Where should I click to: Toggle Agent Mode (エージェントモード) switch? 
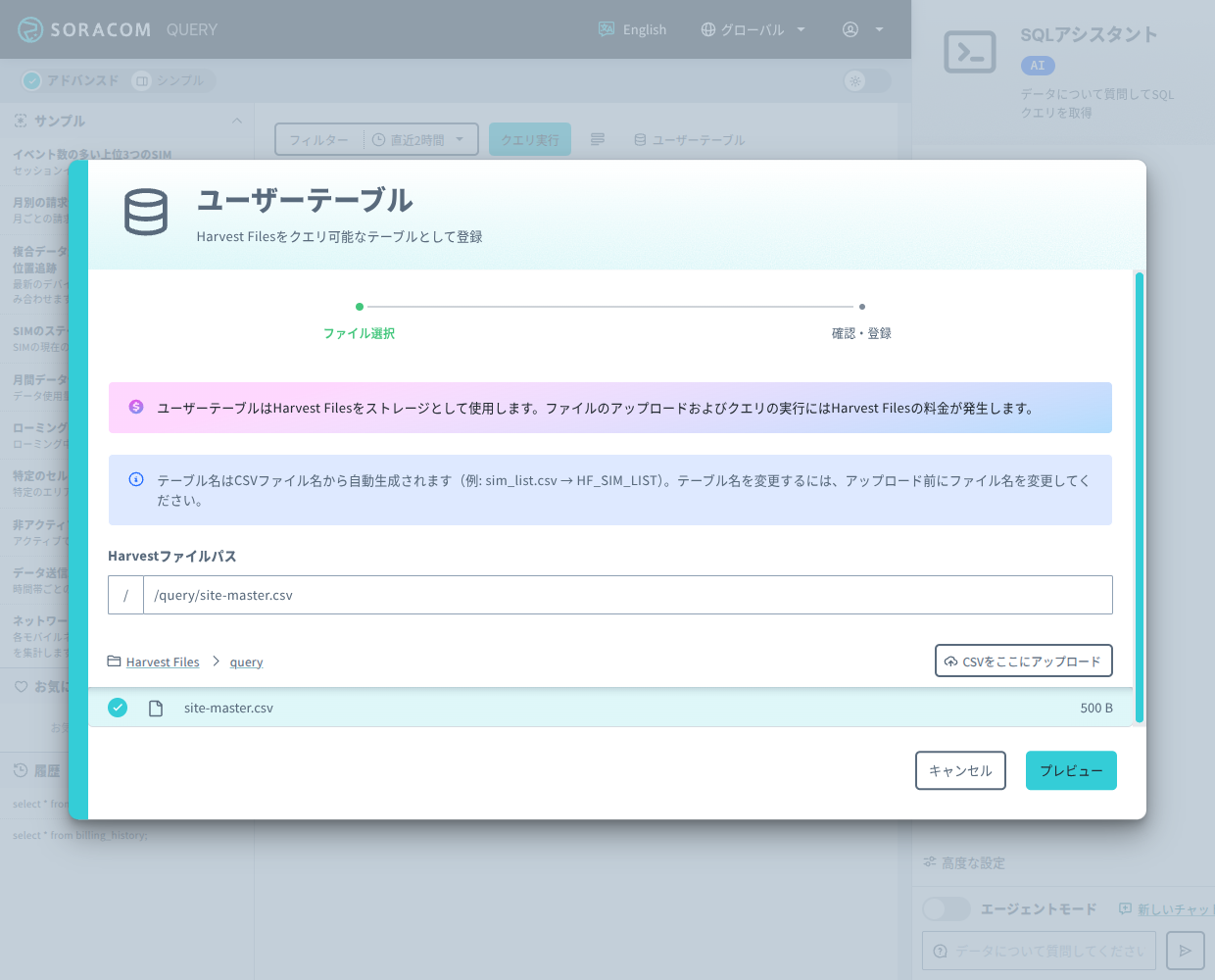point(947,909)
